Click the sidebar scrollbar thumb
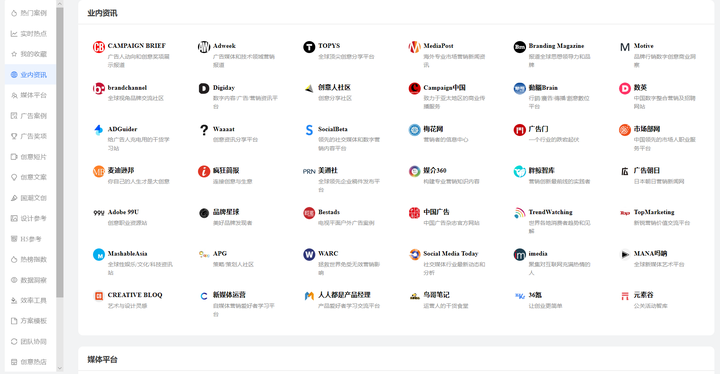 click(60, 152)
